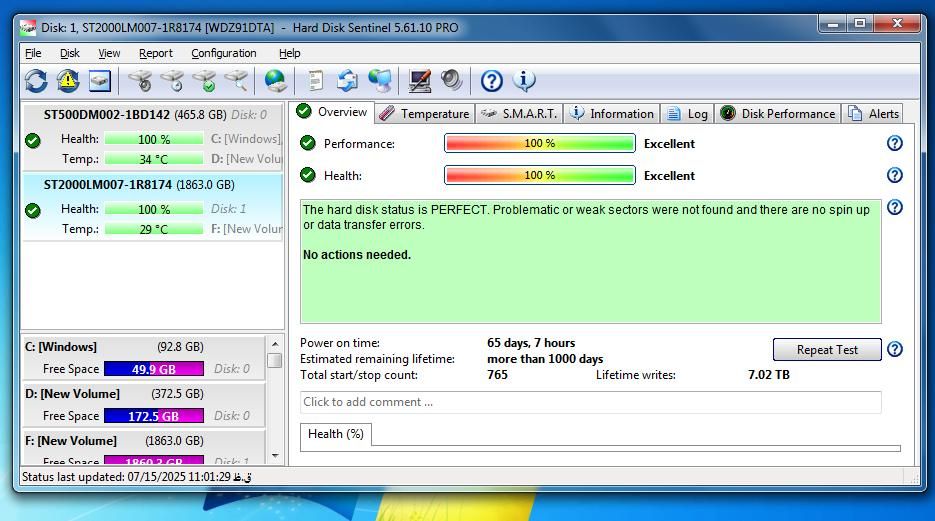
Task: Click the monitor with screwdriver configuration icon
Action: click(x=420, y=80)
